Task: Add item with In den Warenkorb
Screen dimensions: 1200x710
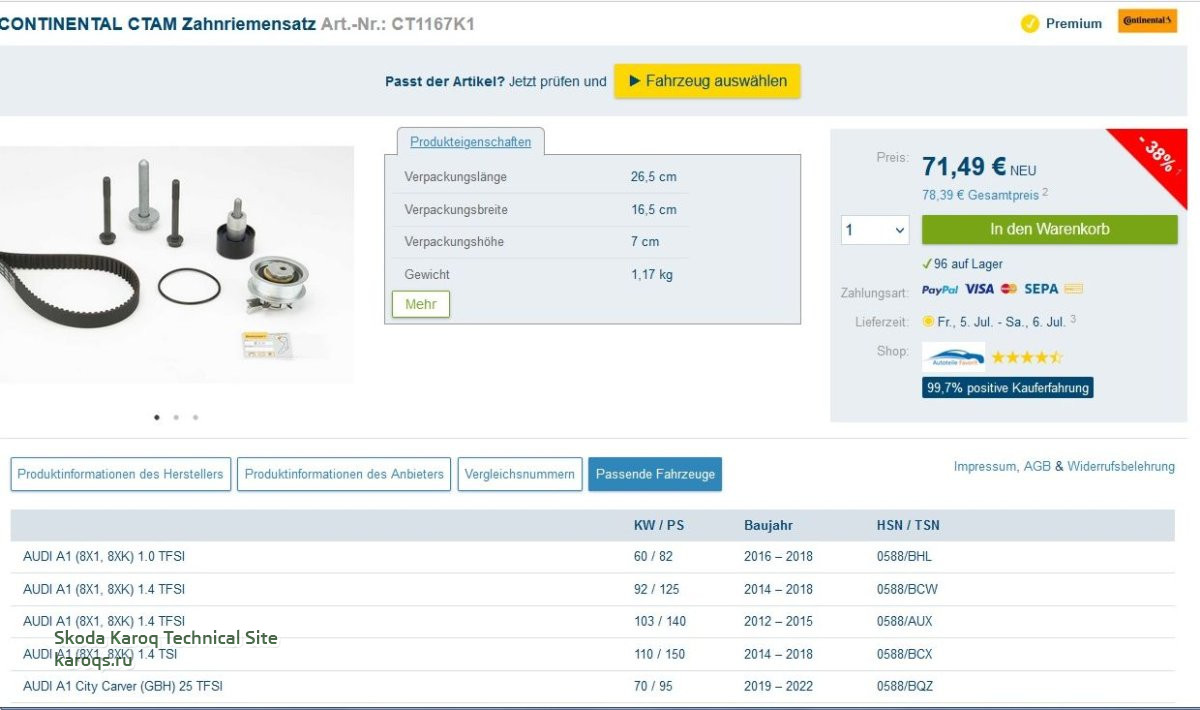Action: [1050, 229]
